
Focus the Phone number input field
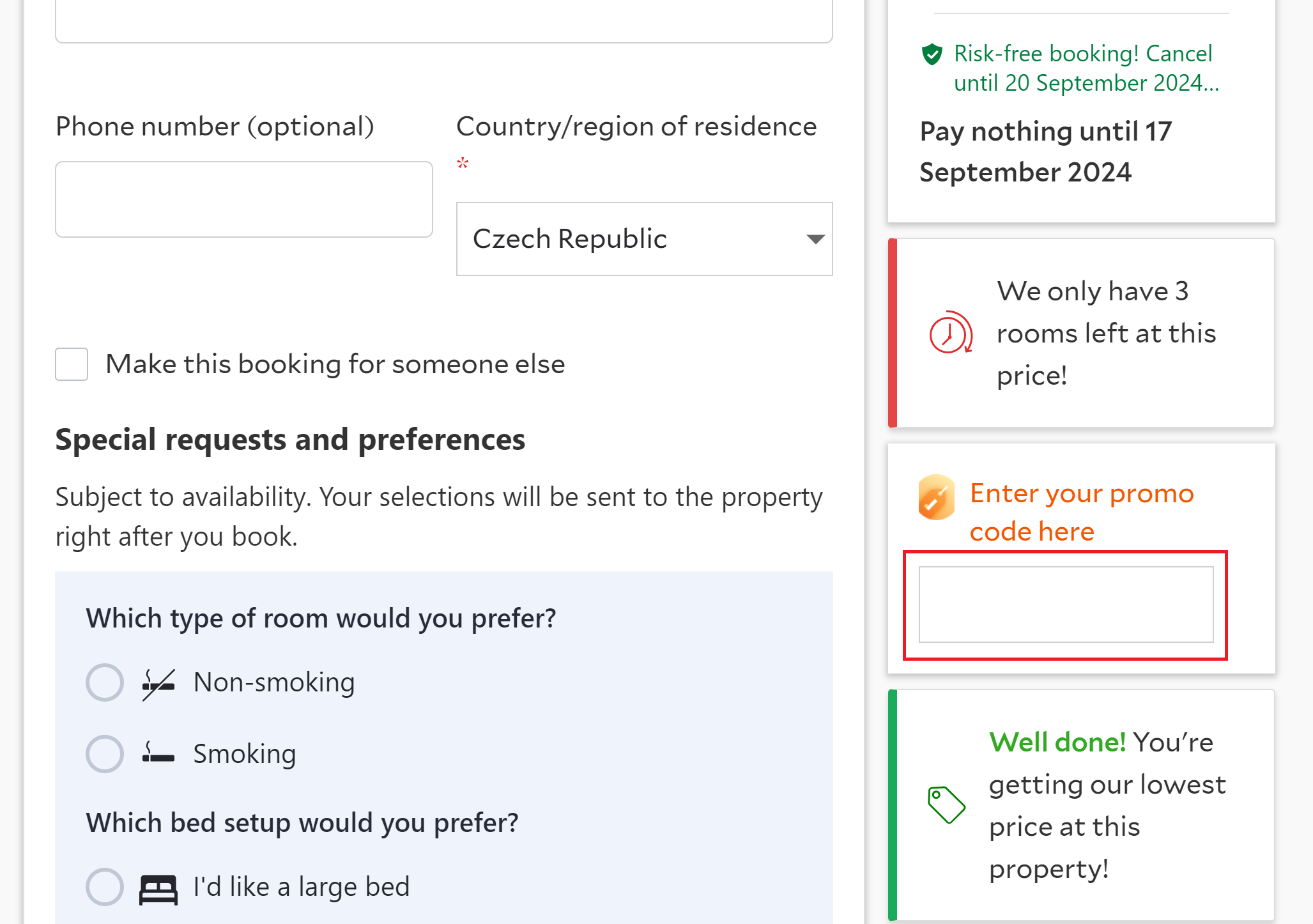click(244, 199)
